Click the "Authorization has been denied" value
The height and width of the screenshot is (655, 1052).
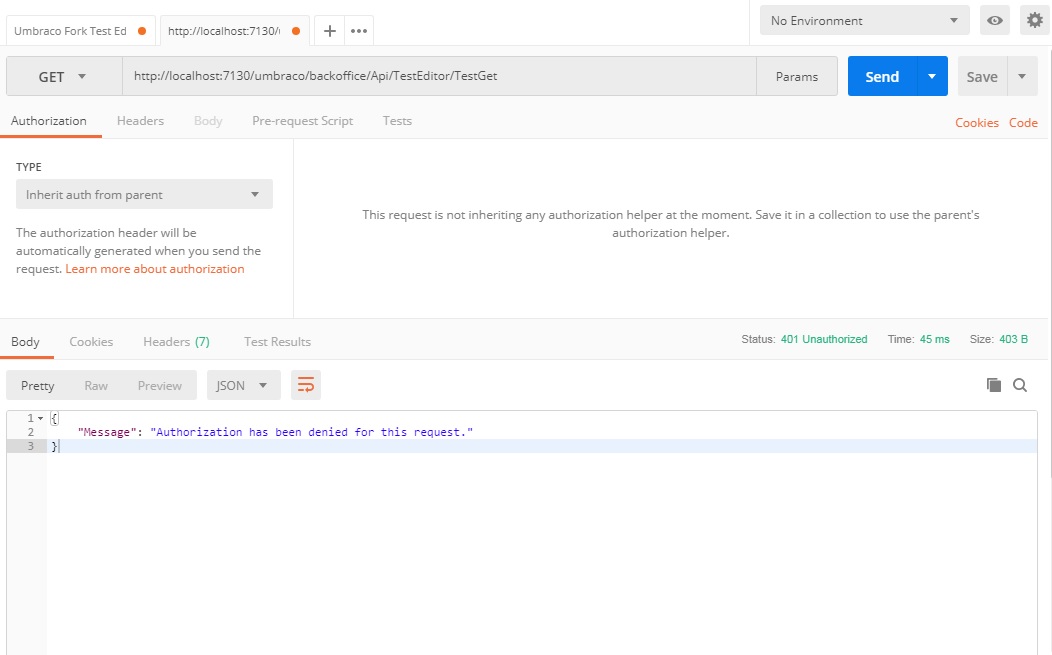pos(312,432)
